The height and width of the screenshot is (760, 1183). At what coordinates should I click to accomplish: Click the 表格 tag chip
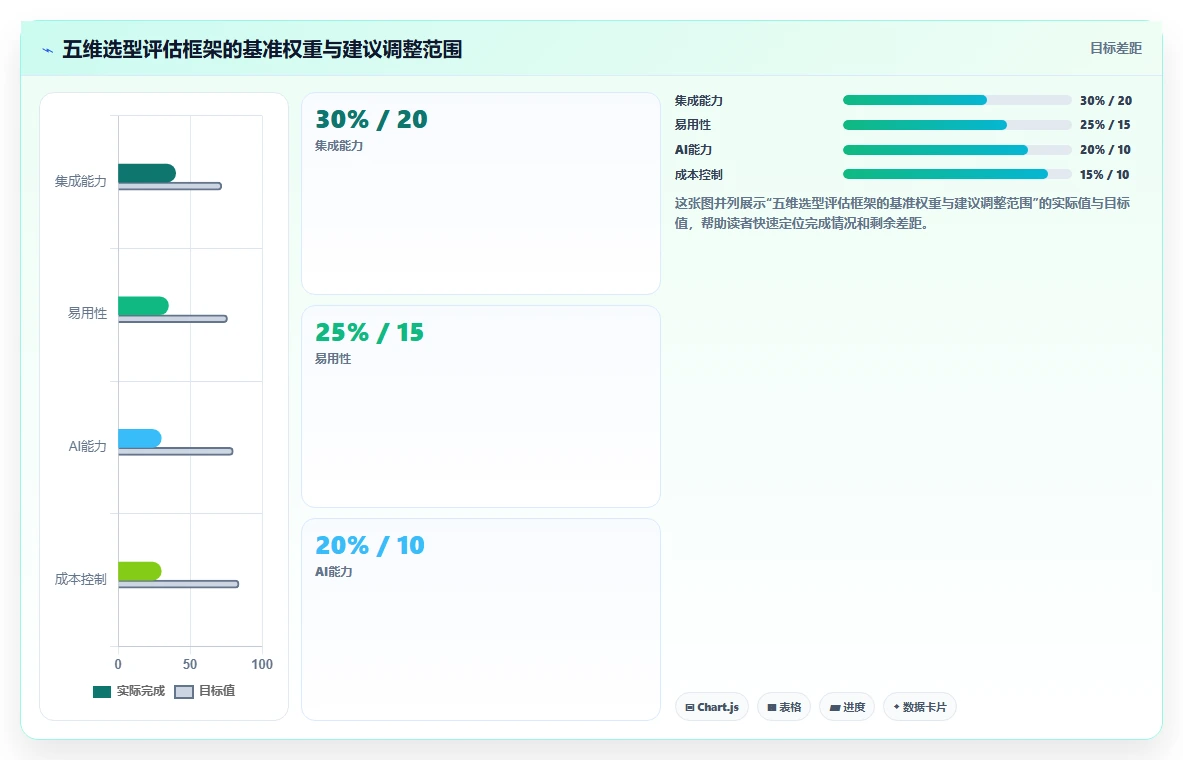pyautogui.click(x=784, y=707)
